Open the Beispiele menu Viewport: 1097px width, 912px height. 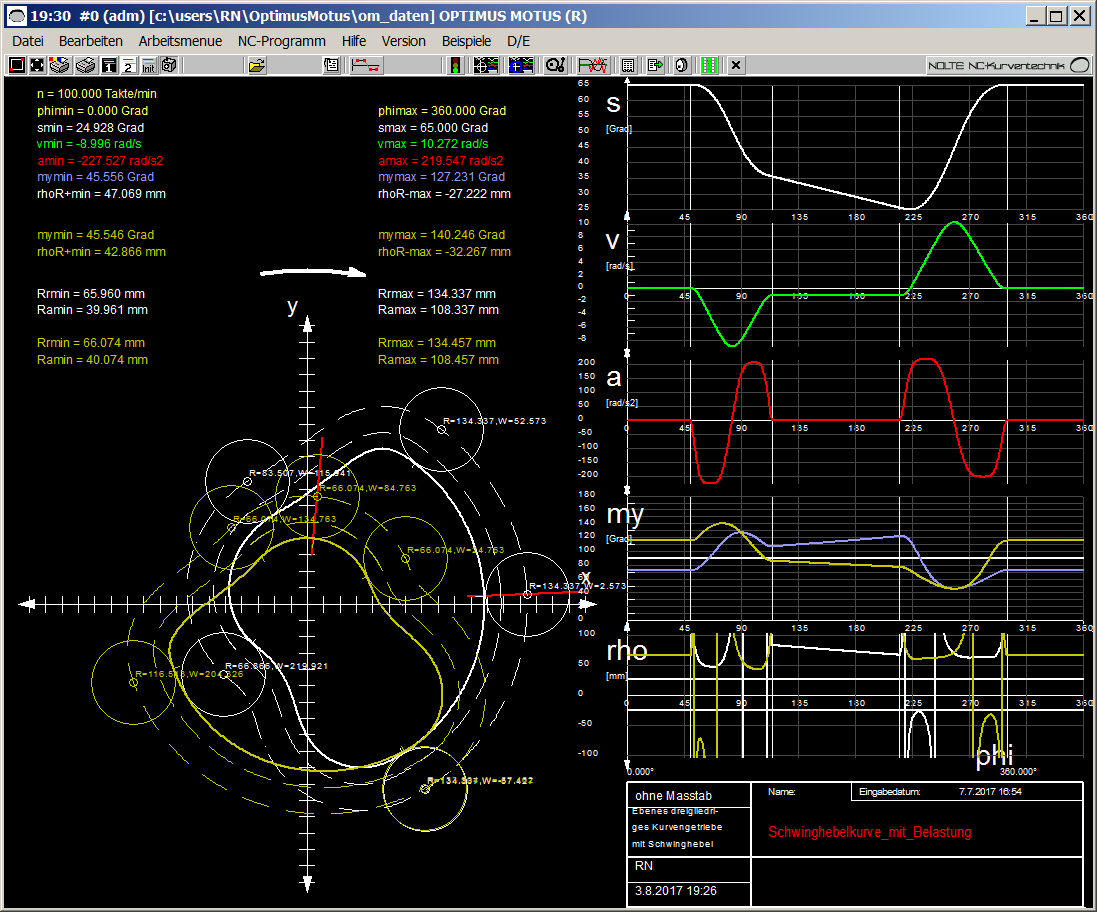click(x=466, y=41)
